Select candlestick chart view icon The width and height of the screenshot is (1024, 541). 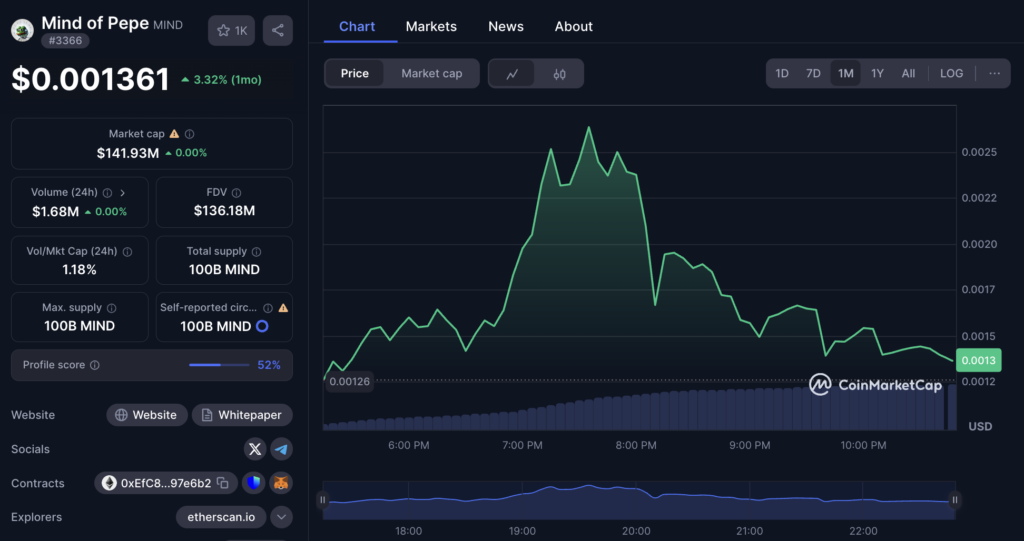pyautogui.click(x=560, y=74)
